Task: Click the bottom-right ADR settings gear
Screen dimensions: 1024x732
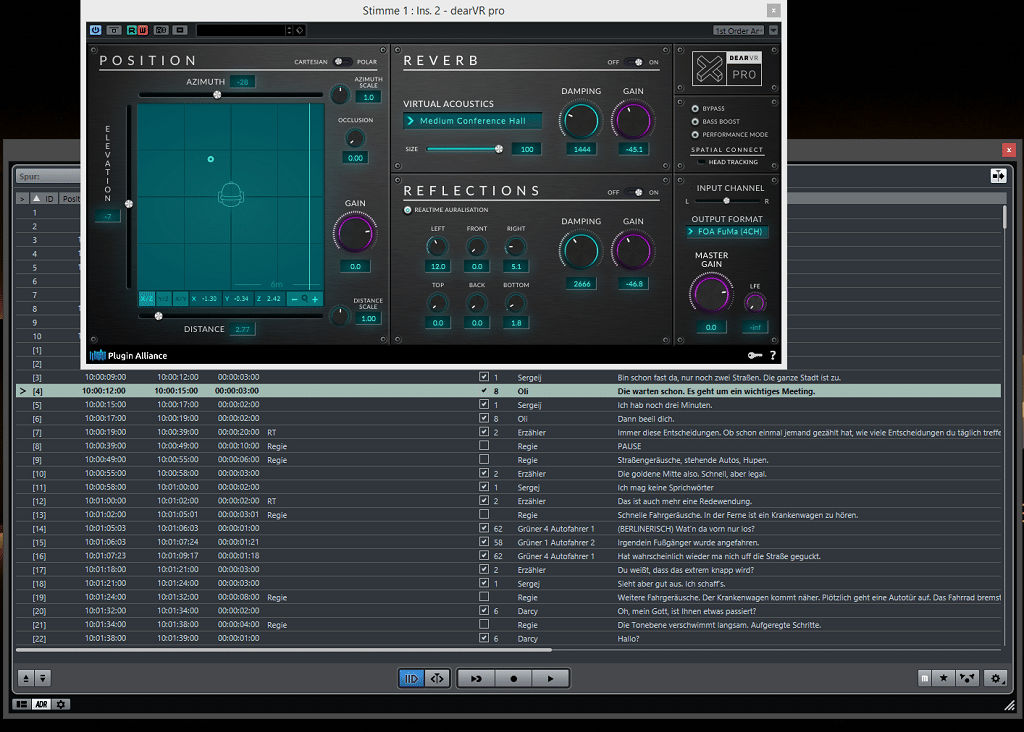Action: 995,678
